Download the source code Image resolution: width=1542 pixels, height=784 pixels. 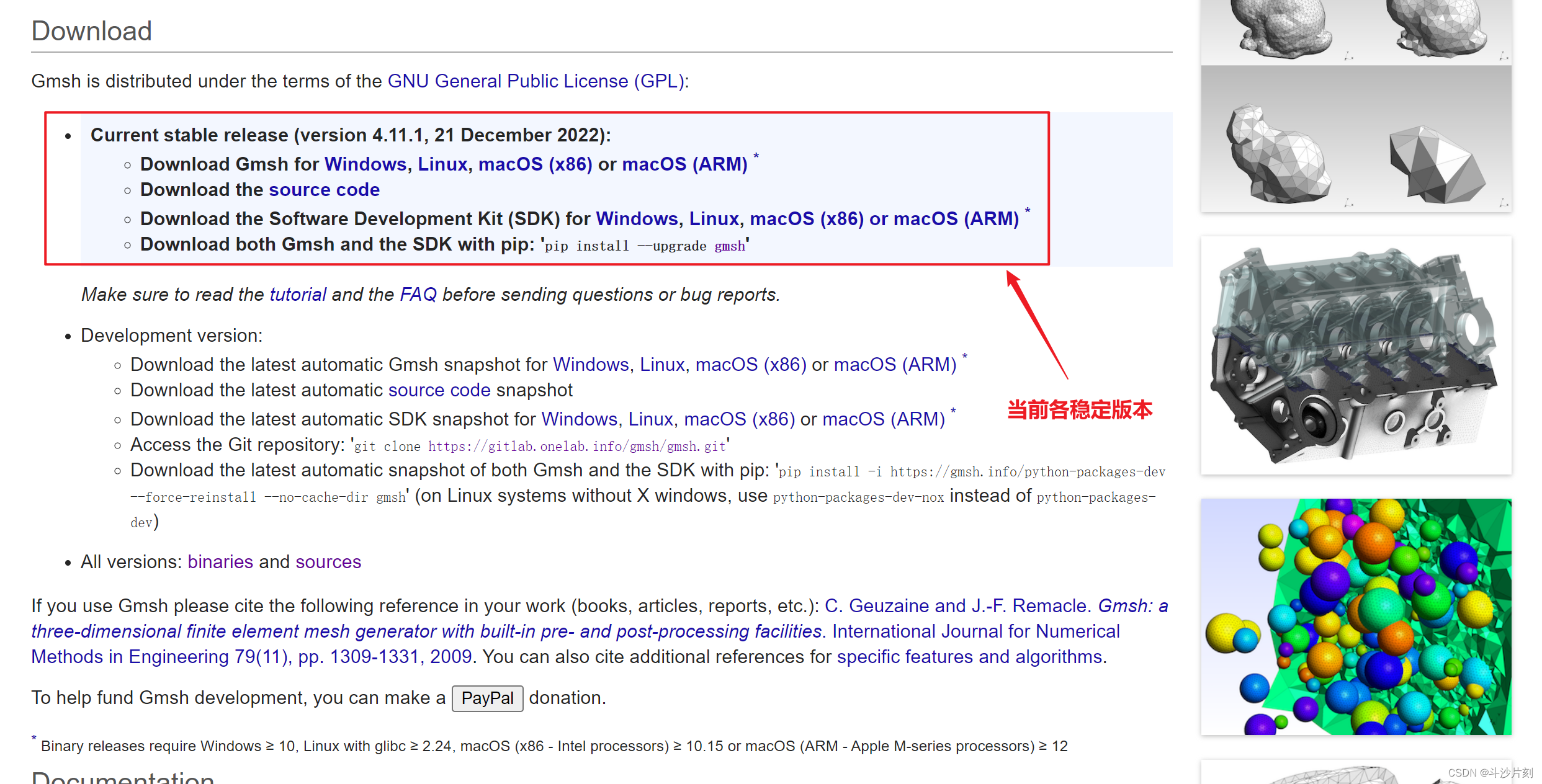324,189
